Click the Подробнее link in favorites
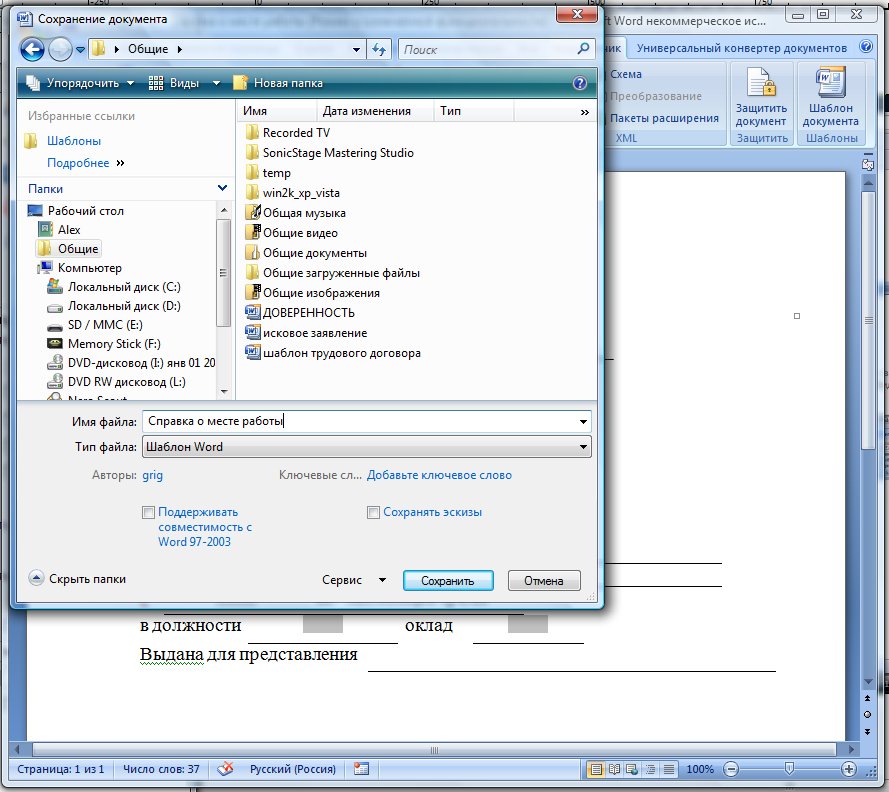This screenshot has height=792, width=889. tap(78, 163)
